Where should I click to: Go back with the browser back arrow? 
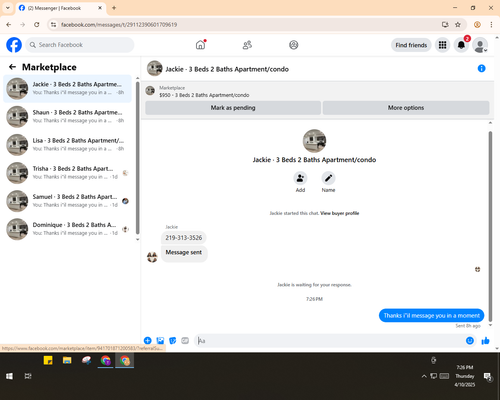click(9, 24)
